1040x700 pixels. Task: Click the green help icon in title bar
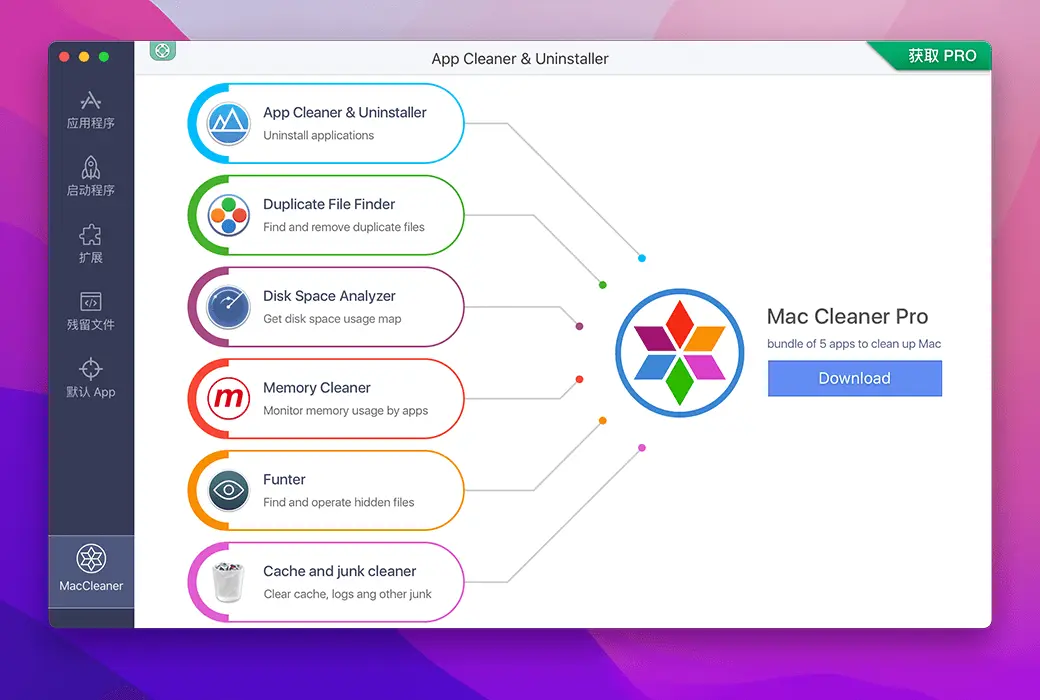click(x=162, y=50)
